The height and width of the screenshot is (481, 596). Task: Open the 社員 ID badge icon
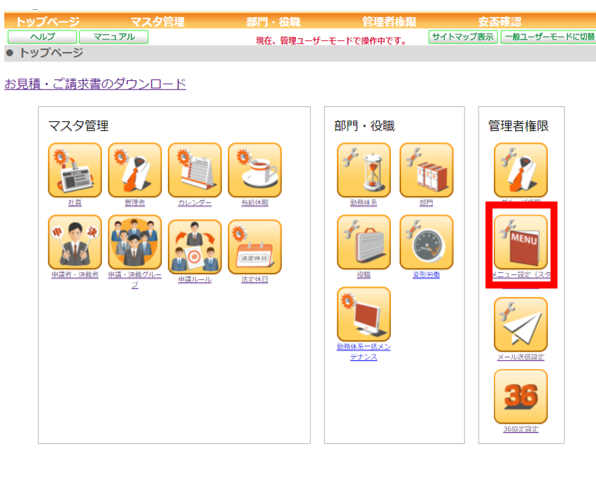pos(75,170)
